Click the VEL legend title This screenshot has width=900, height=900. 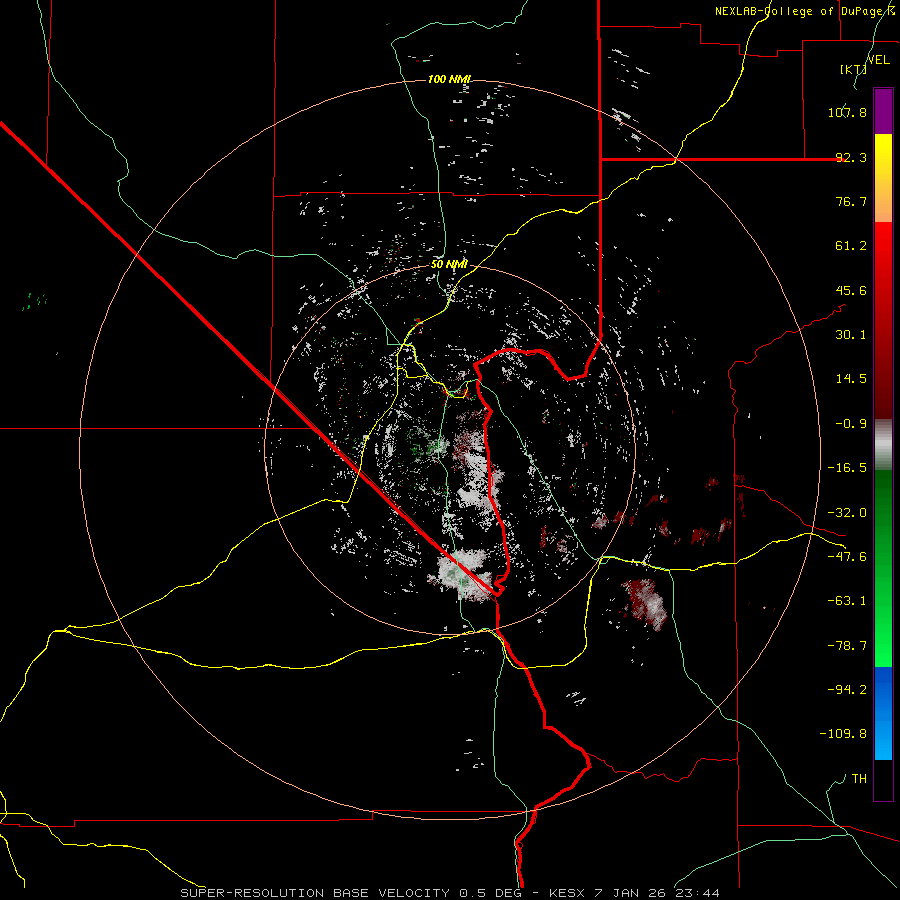coord(878,60)
